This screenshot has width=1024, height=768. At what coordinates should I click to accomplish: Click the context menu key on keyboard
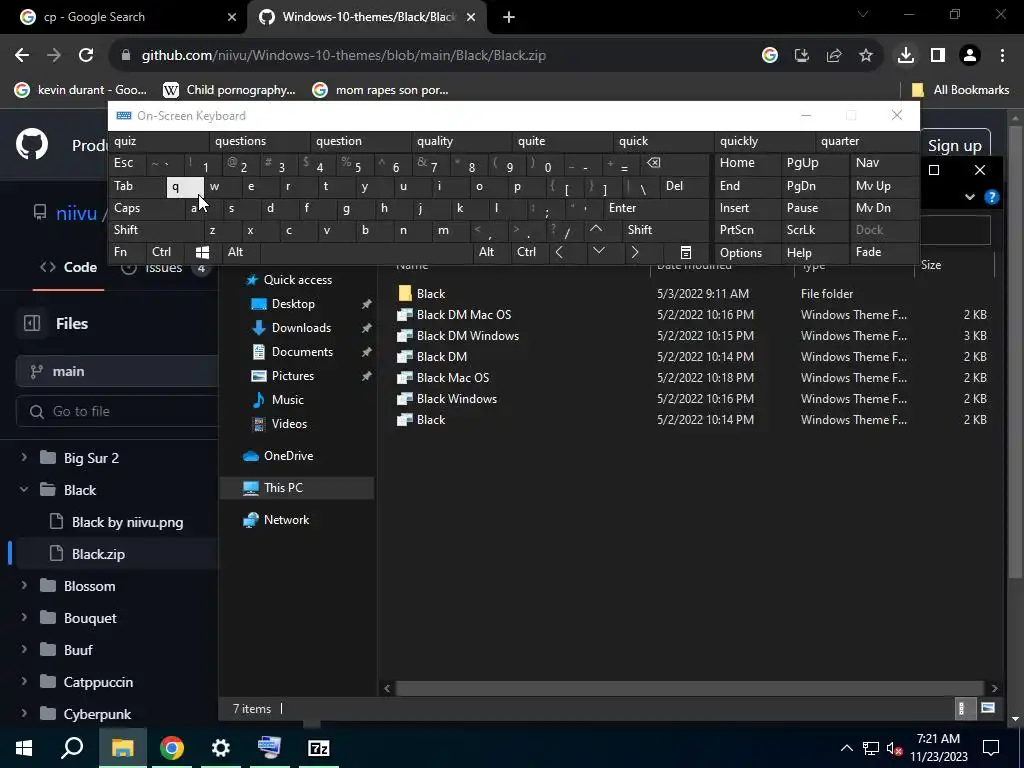686,252
